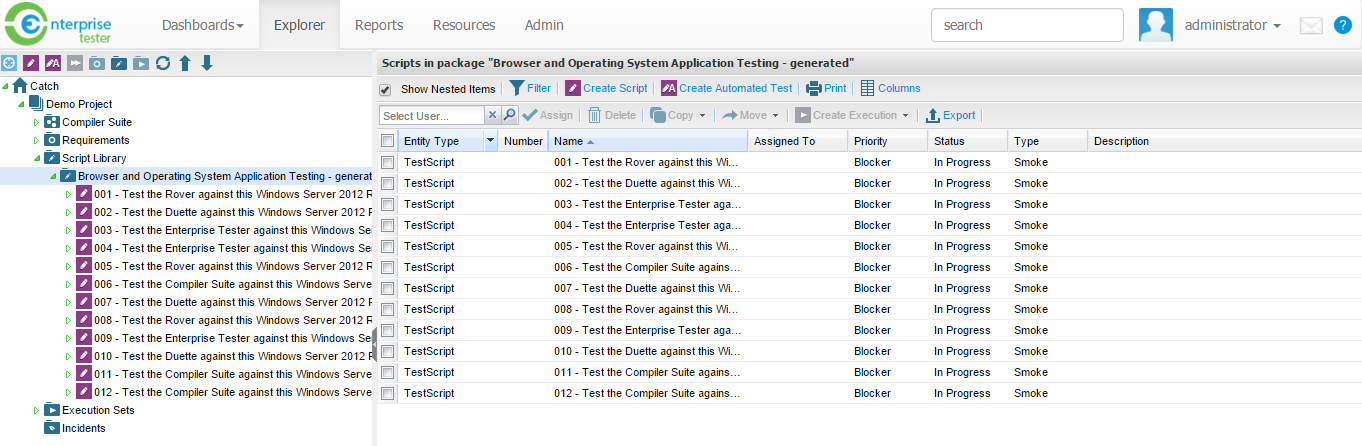Open the Entity Type column dropdown arrow
This screenshot has height=446, width=1362.
click(490, 141)
